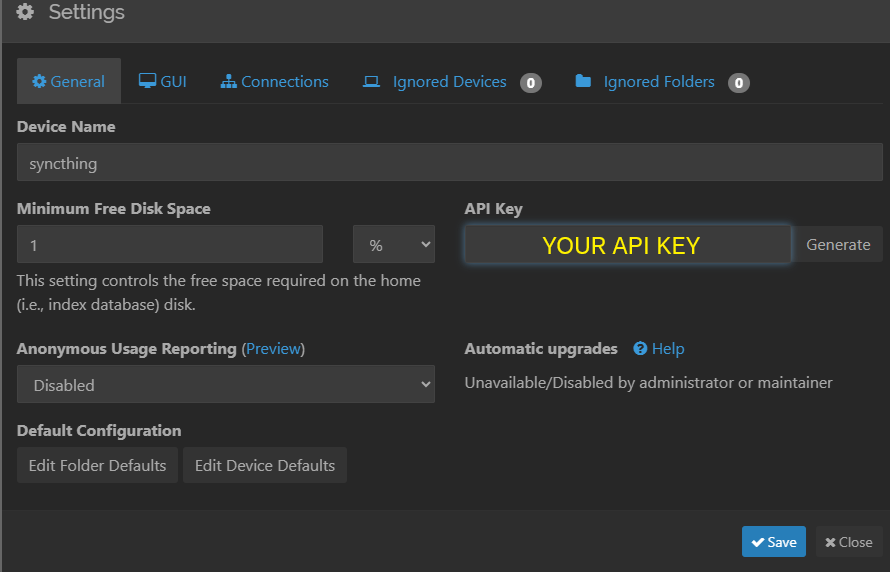Close the Settings dialog
This screenshot has width=890, height=572.
[849, 542]
